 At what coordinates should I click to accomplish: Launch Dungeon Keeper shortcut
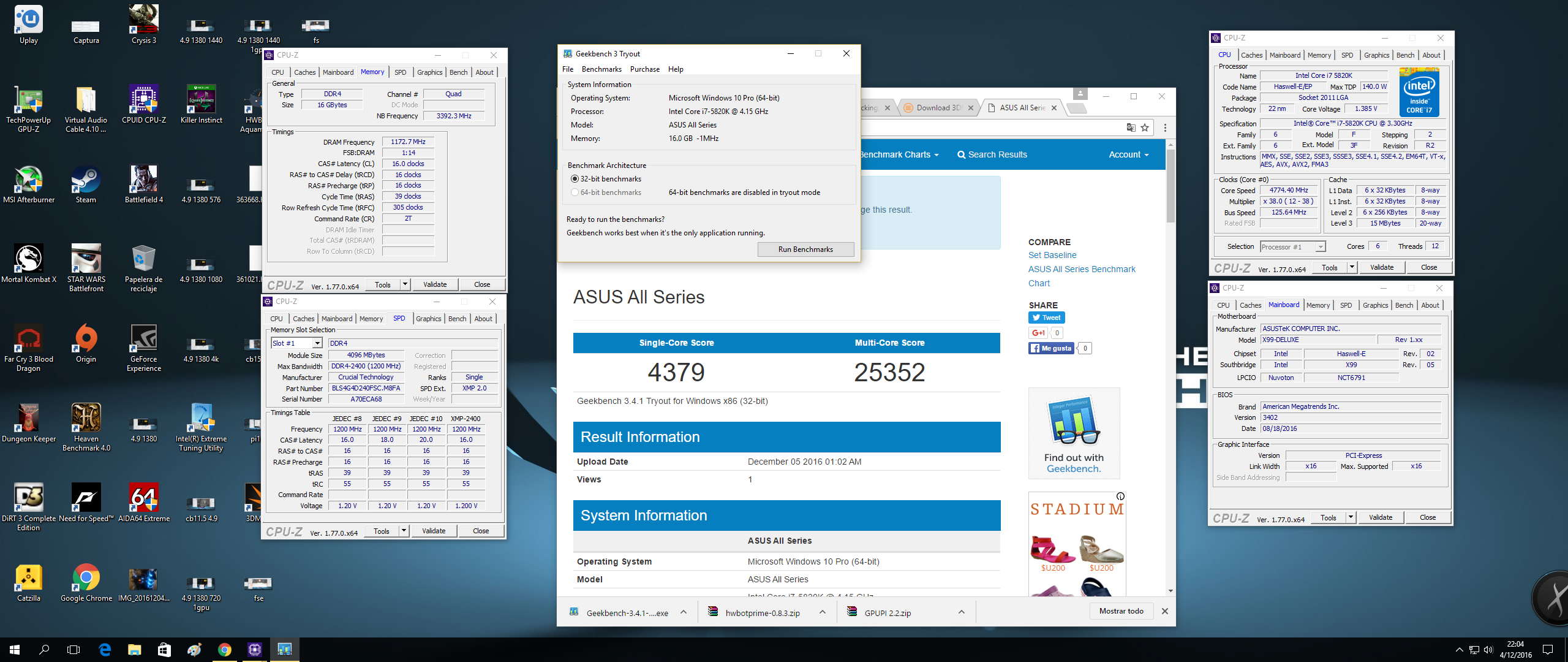28,423
